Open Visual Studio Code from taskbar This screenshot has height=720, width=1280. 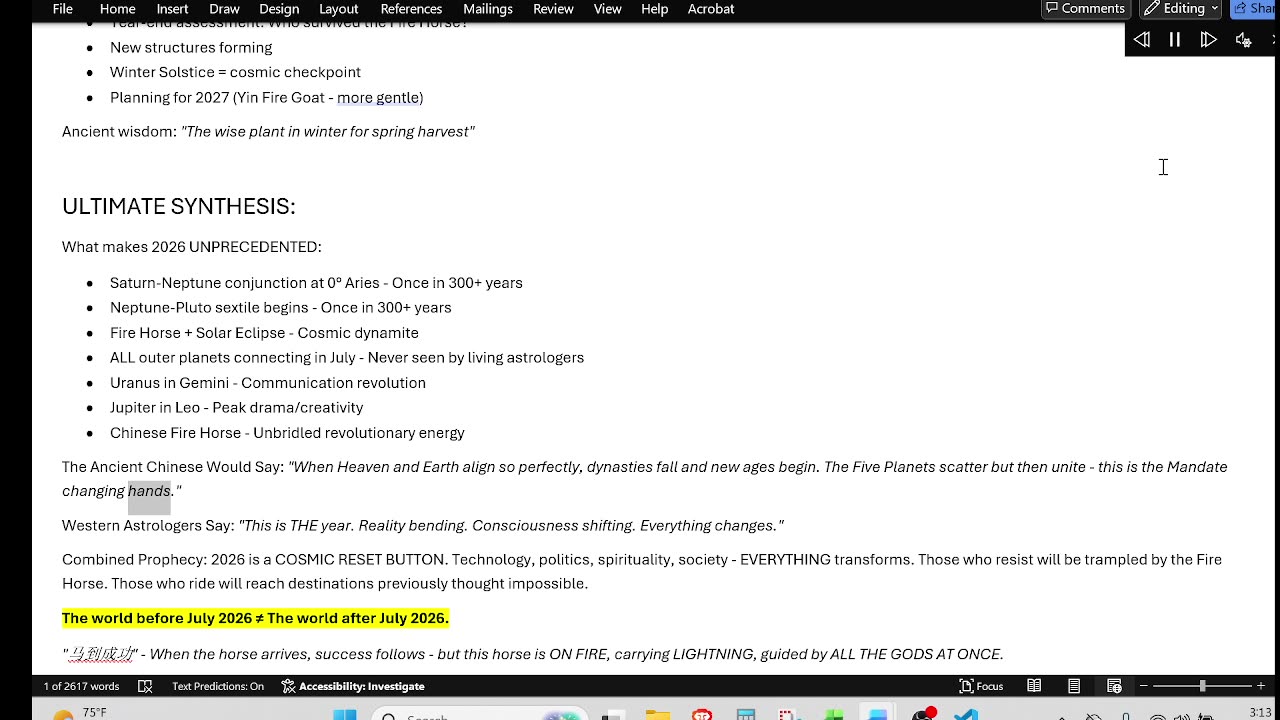click(x=965, y=714)
